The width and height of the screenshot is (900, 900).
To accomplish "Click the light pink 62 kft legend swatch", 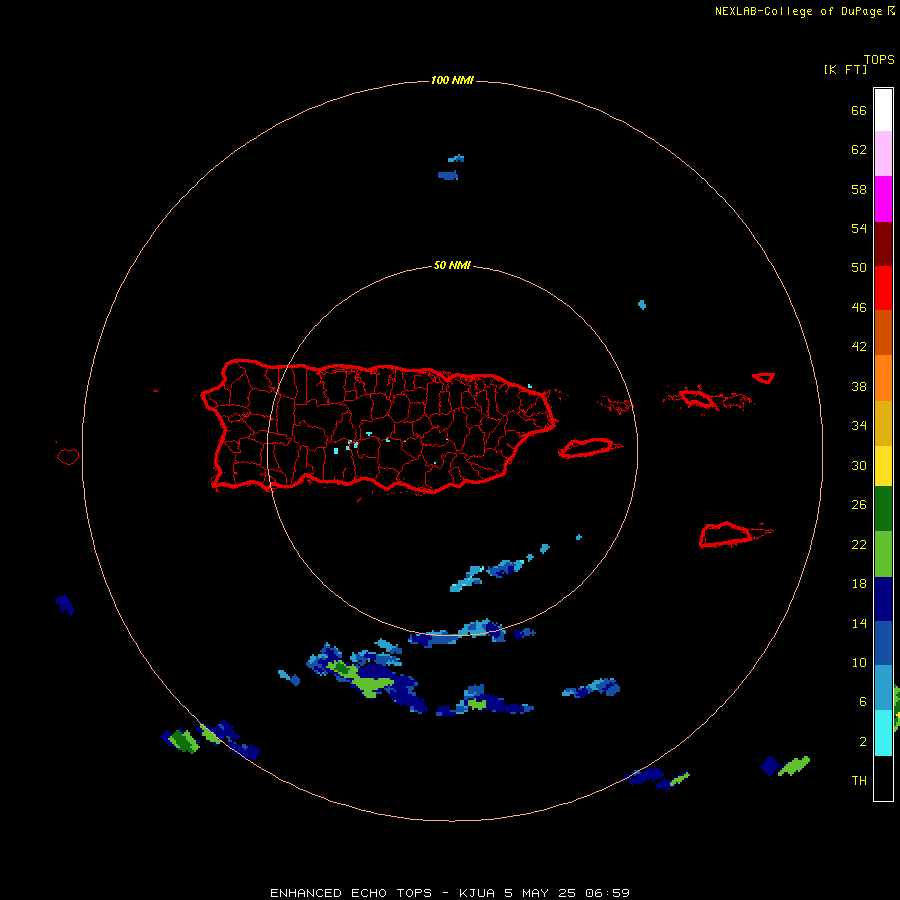I will pos(883,153).
